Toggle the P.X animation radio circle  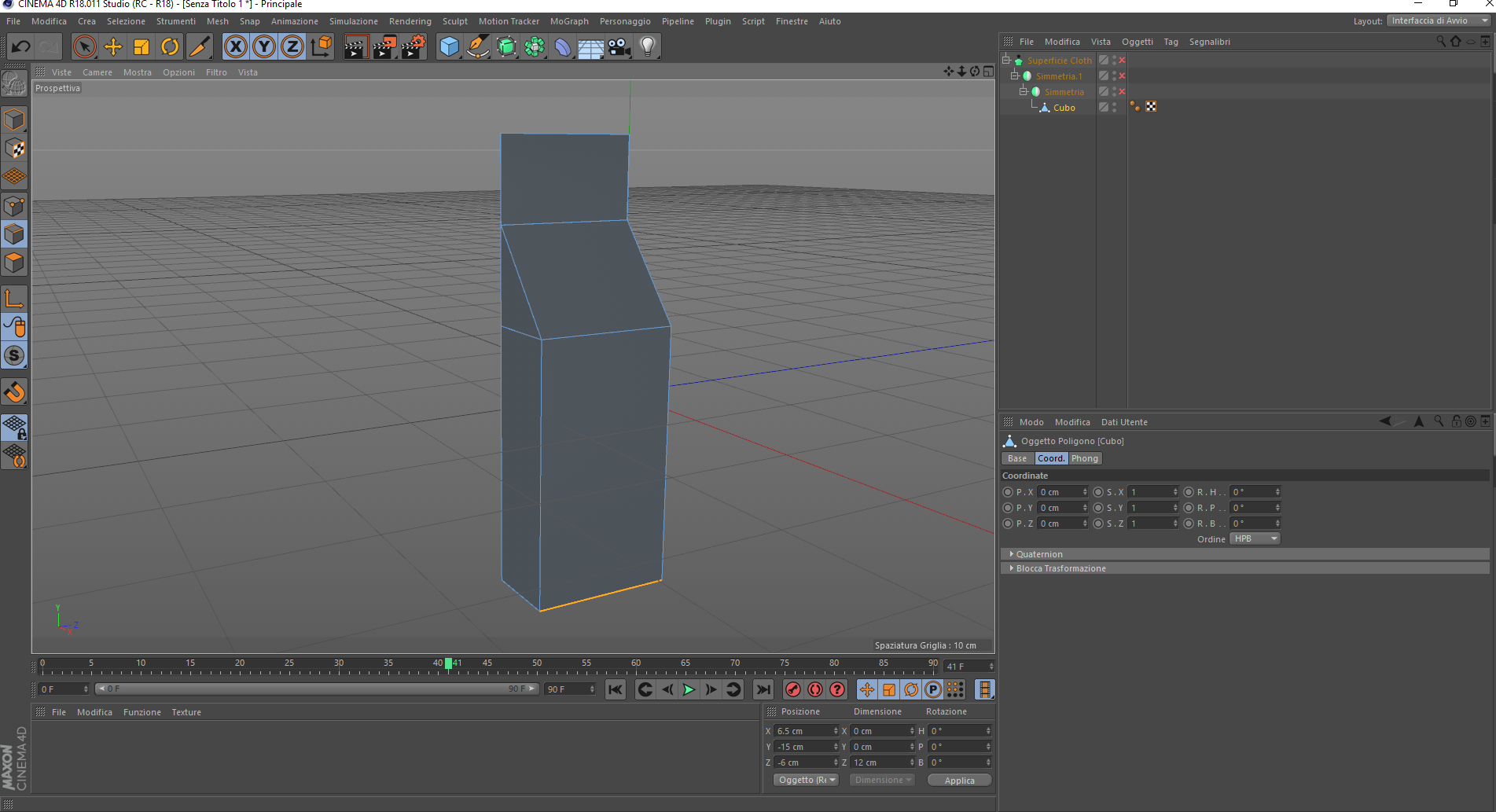tap(1008, 492)
